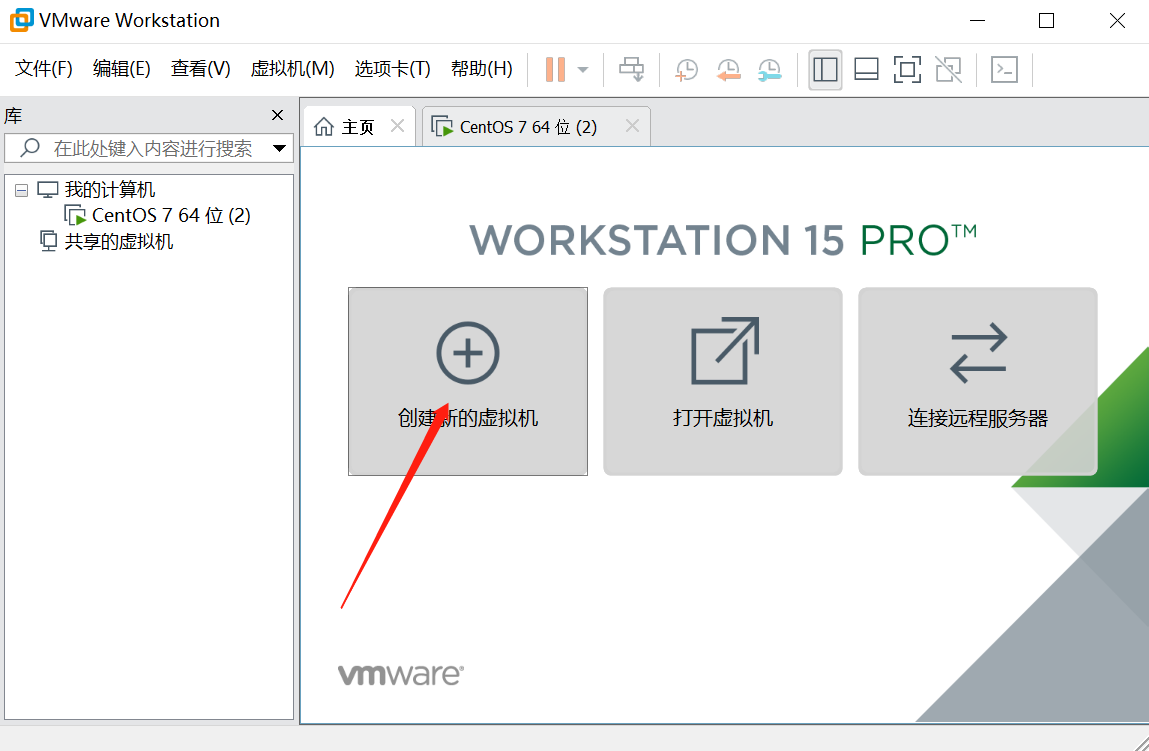This screenshot has height=751, width=1149.
Task: Click 创建新的虚拟机 button
Action: click(468, 381)
